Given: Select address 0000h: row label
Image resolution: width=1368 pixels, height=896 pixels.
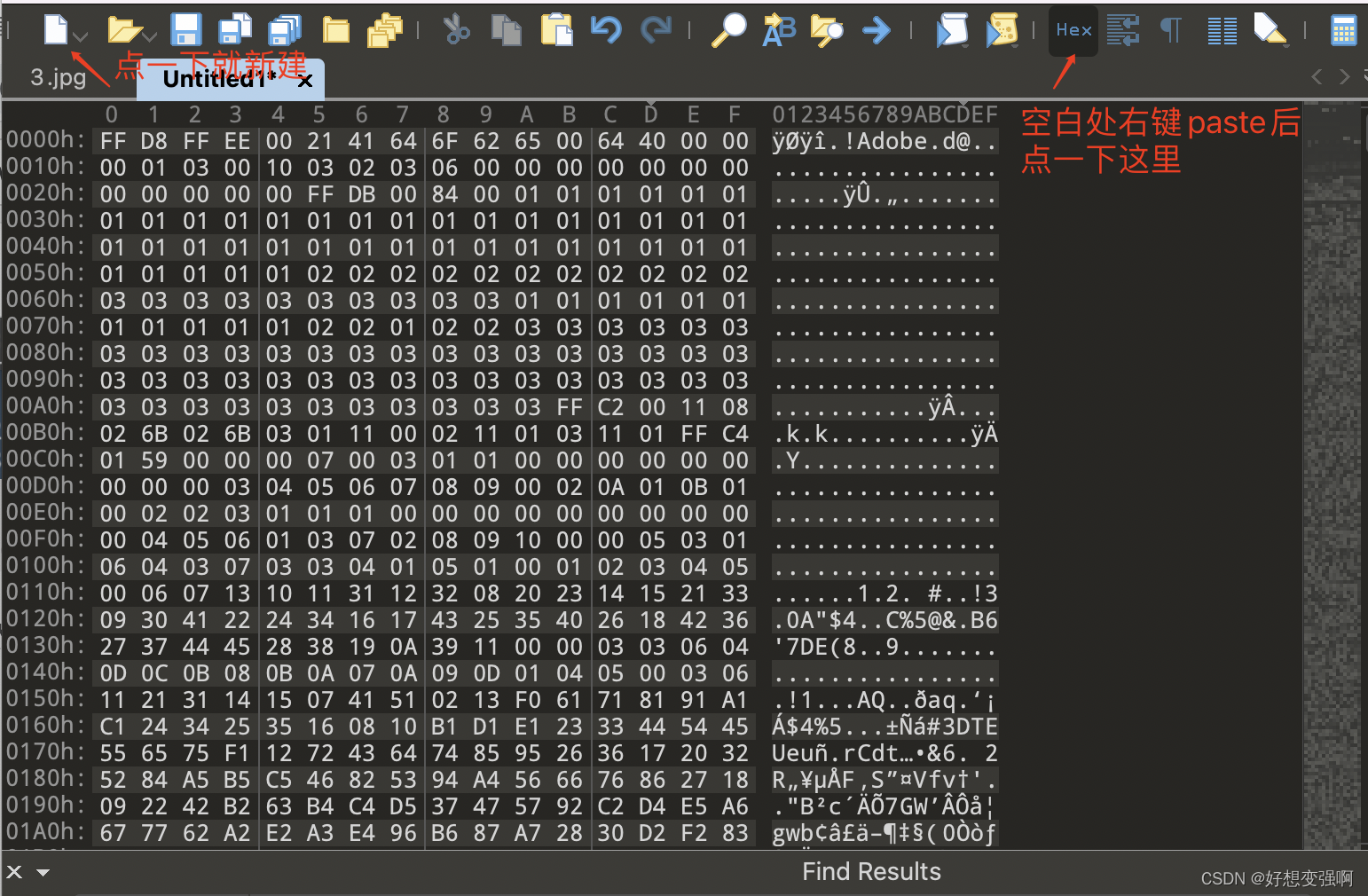Looking at the screenshot, I should pyautogui.click(x=46, y=140).
